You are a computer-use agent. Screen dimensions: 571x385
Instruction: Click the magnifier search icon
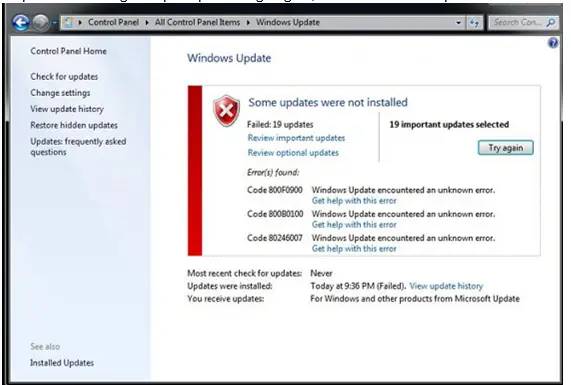551,23
